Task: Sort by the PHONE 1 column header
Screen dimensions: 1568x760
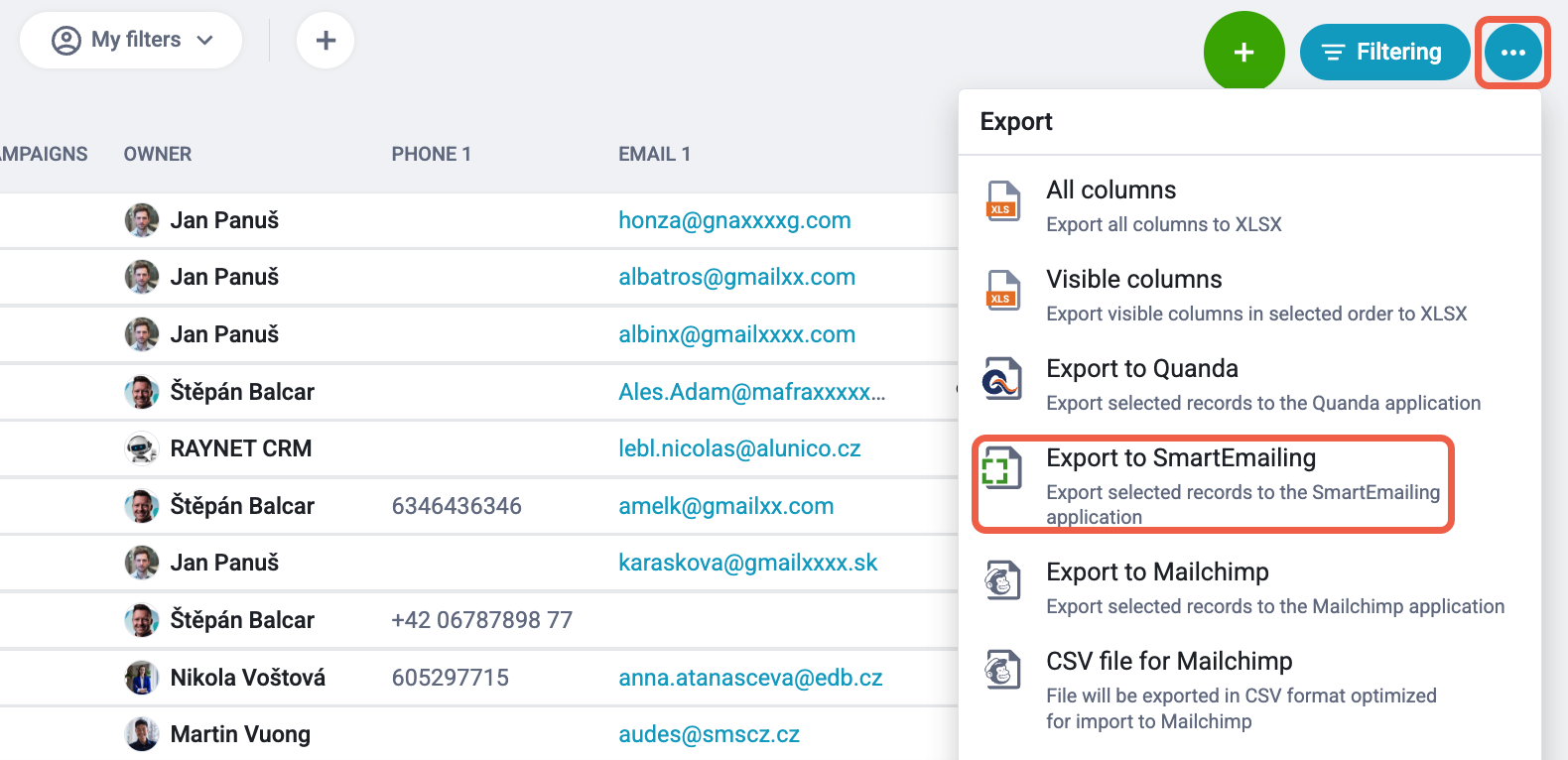Action: pos(431,154)
